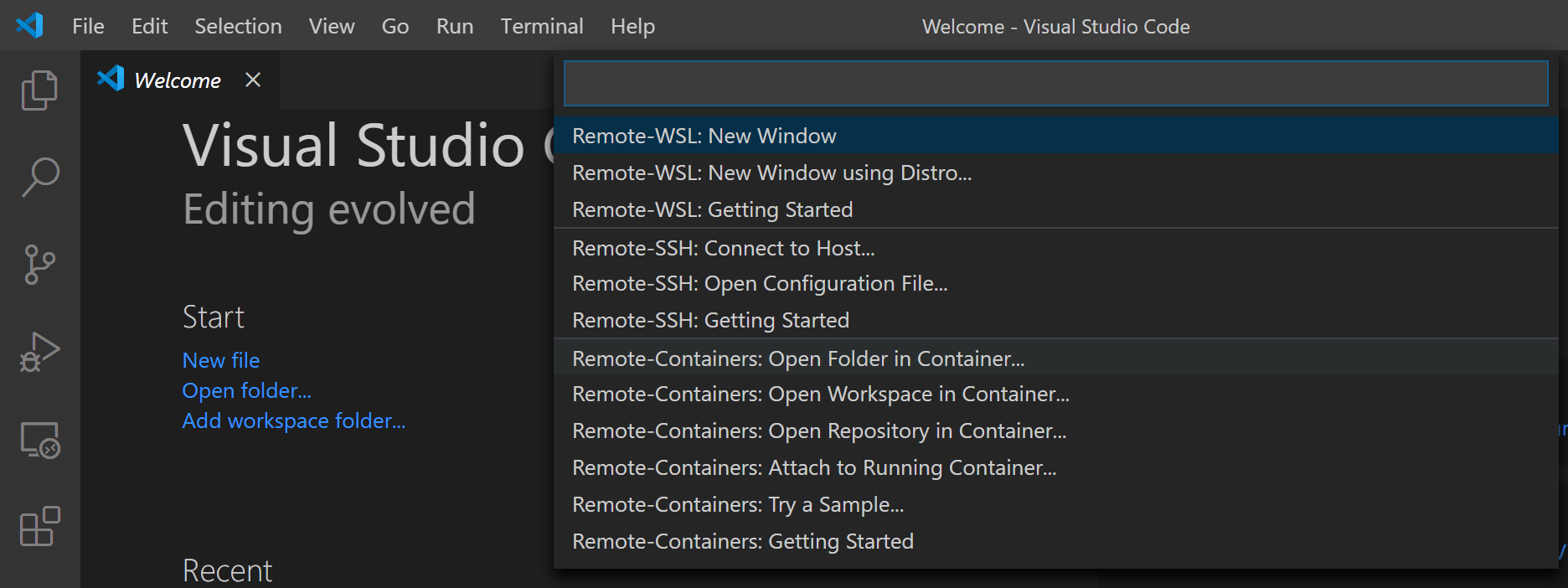Image resolution: width=1568 pixels, height=588 pixels.
Task: Close the Welcome tab
Action: click(253, 80)
